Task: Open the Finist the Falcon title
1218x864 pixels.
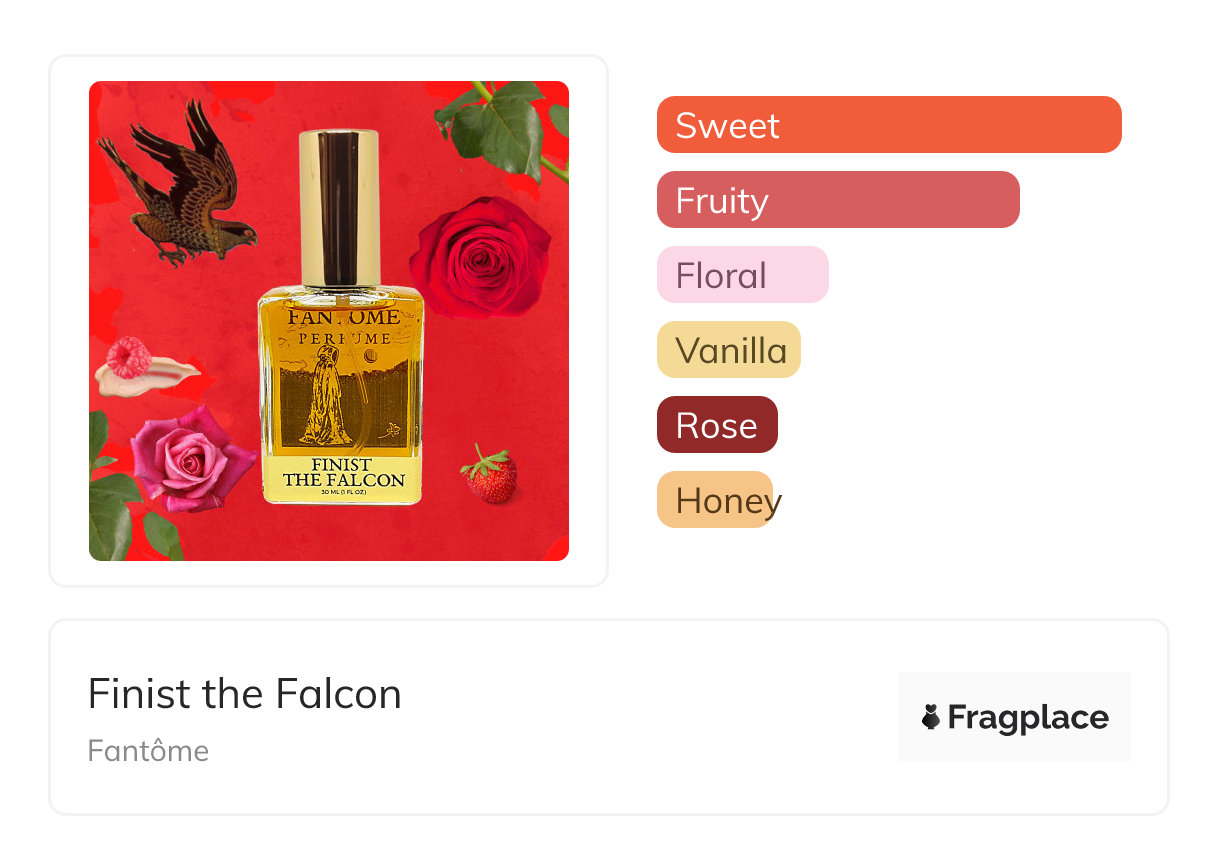Action: (x=245, y=694)
